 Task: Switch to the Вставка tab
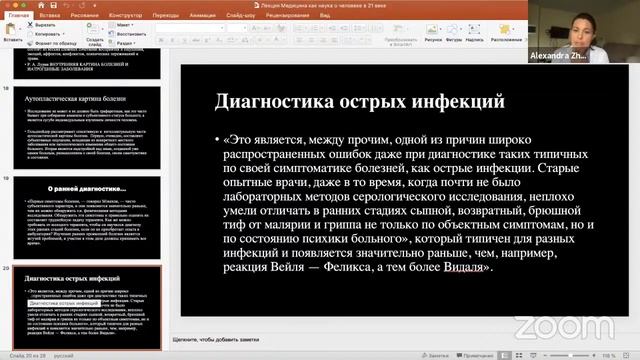[50, 15]
